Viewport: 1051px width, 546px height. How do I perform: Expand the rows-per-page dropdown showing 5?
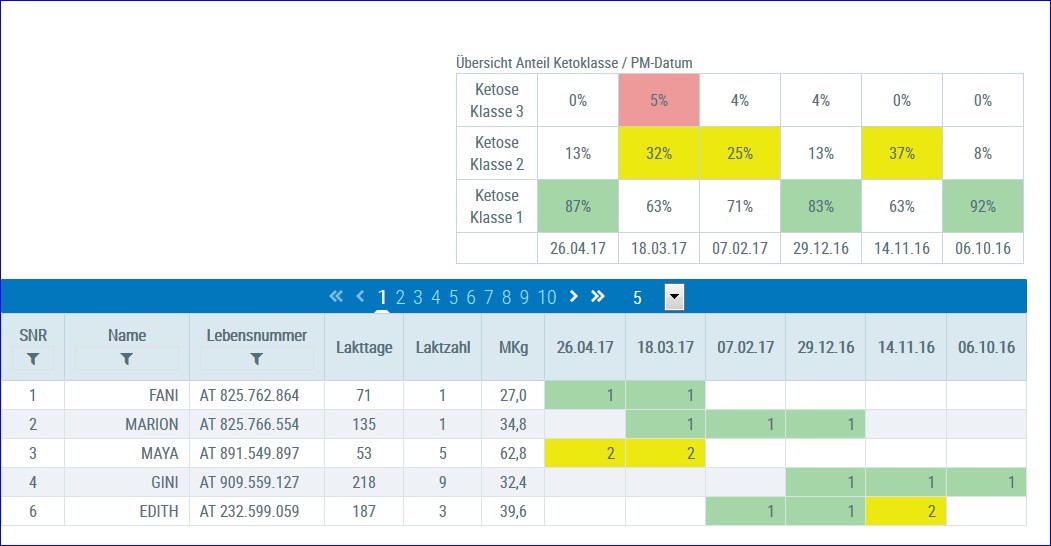coord(674,297)
